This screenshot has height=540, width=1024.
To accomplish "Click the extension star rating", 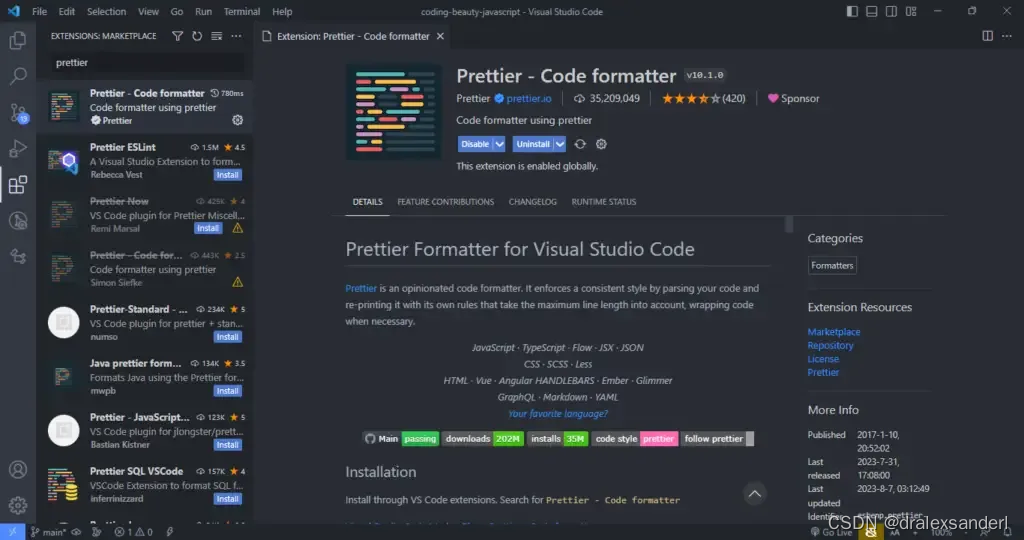I will [703, 99].
